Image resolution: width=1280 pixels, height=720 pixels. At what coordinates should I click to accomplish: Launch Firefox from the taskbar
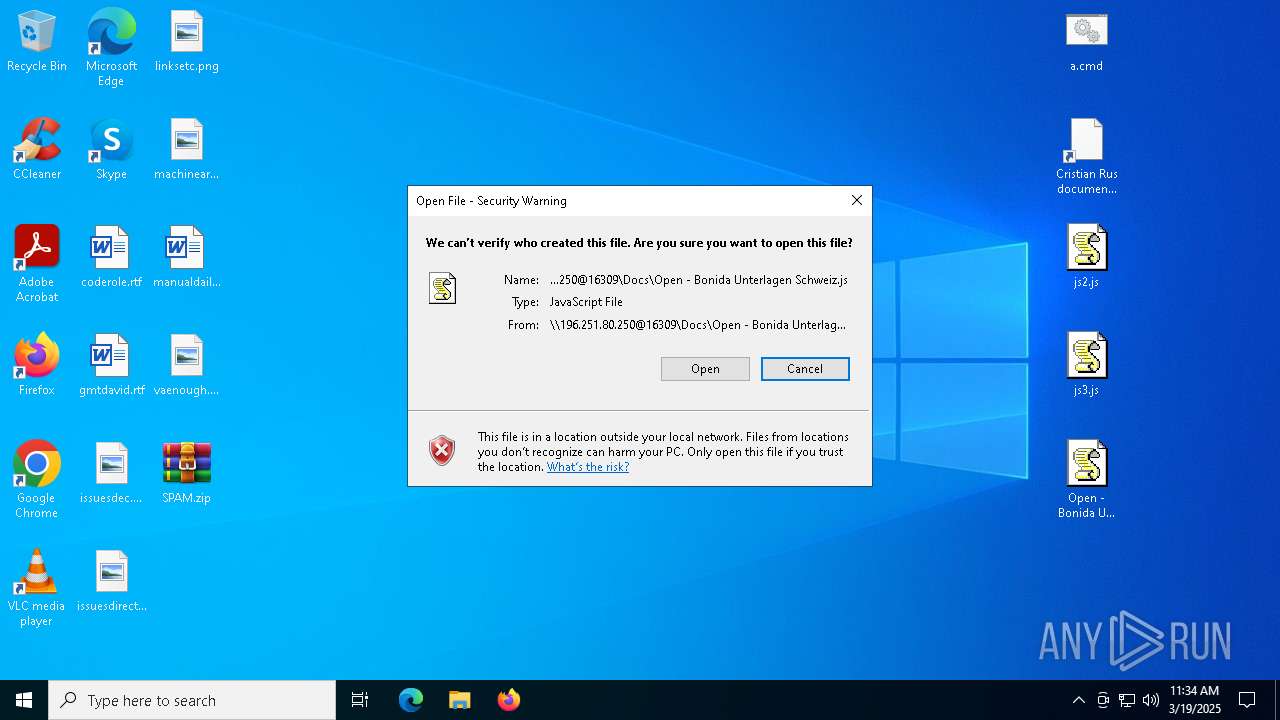(x=509, y=700)
